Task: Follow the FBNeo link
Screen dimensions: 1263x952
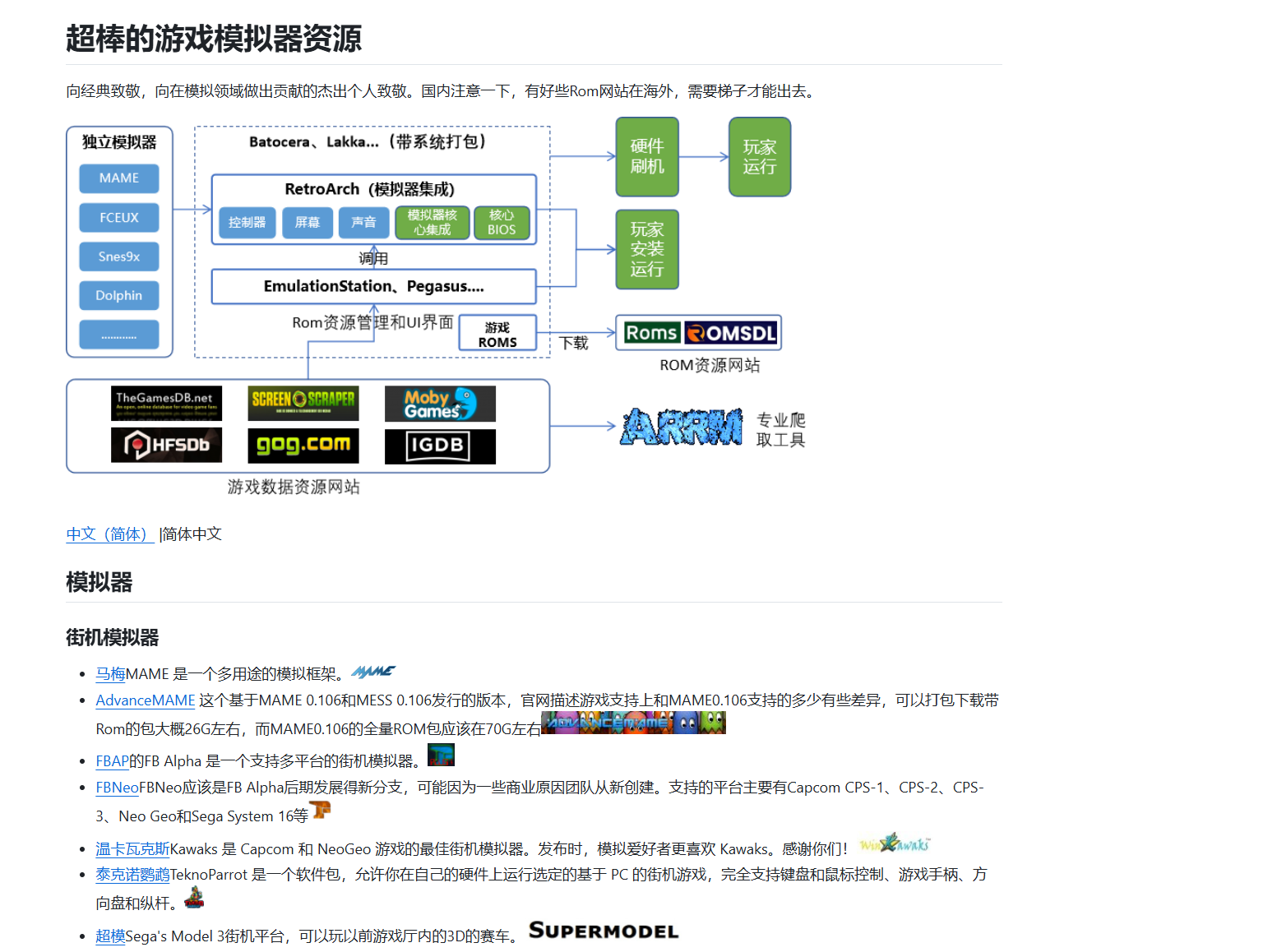Action: pos(117,788)
